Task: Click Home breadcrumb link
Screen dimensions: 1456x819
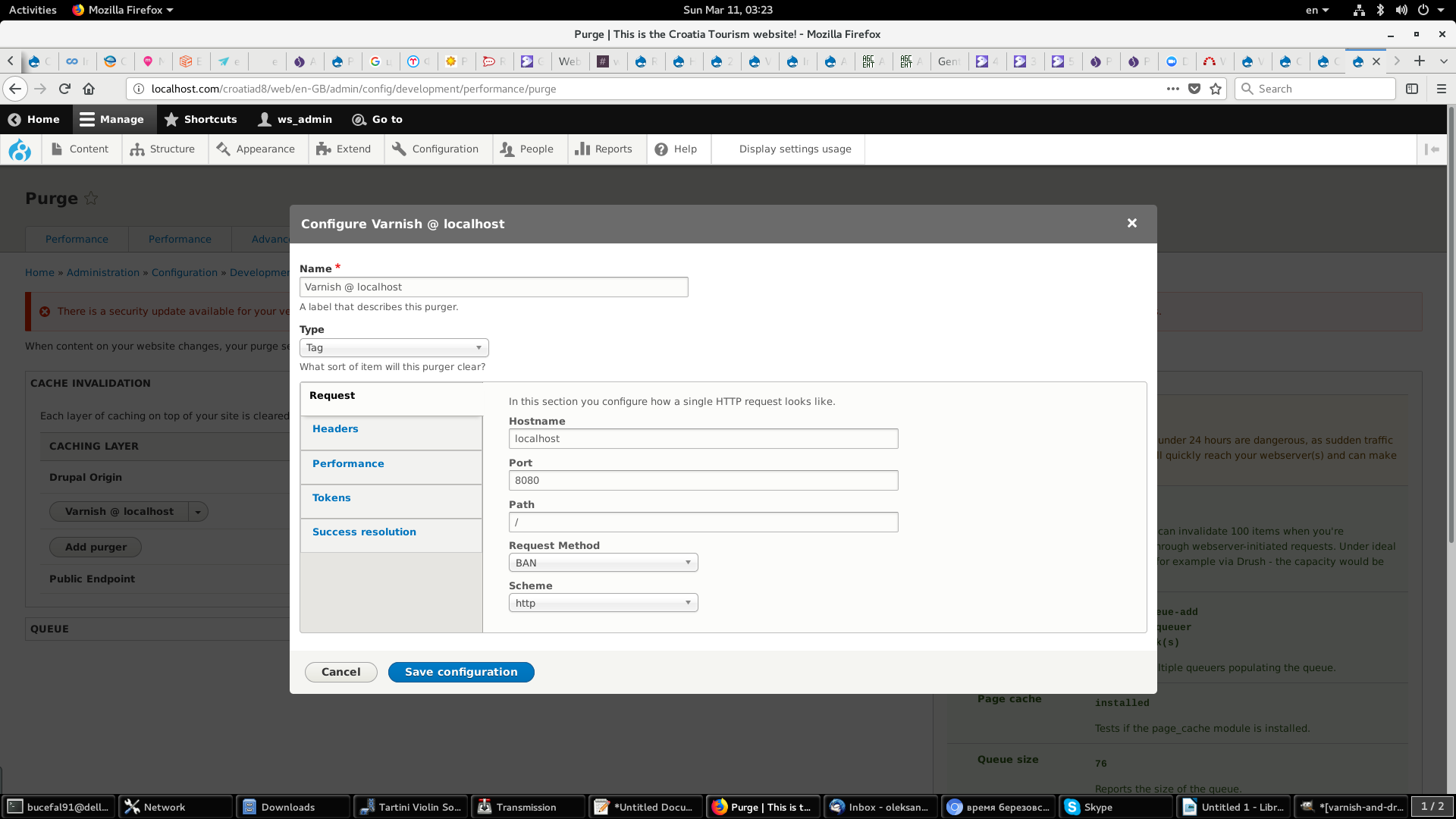Action: 39,273
